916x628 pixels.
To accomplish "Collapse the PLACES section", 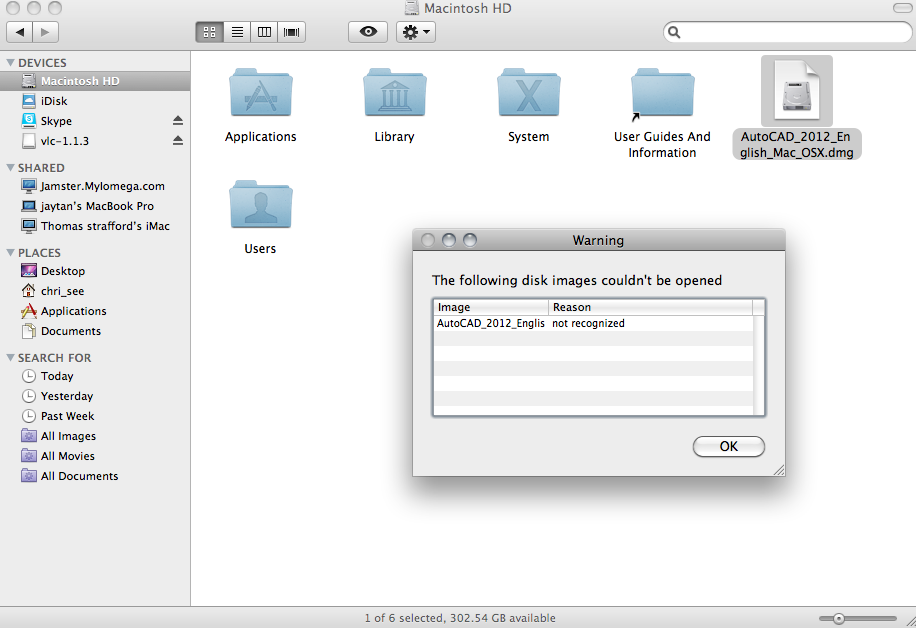I will point(10,252).
